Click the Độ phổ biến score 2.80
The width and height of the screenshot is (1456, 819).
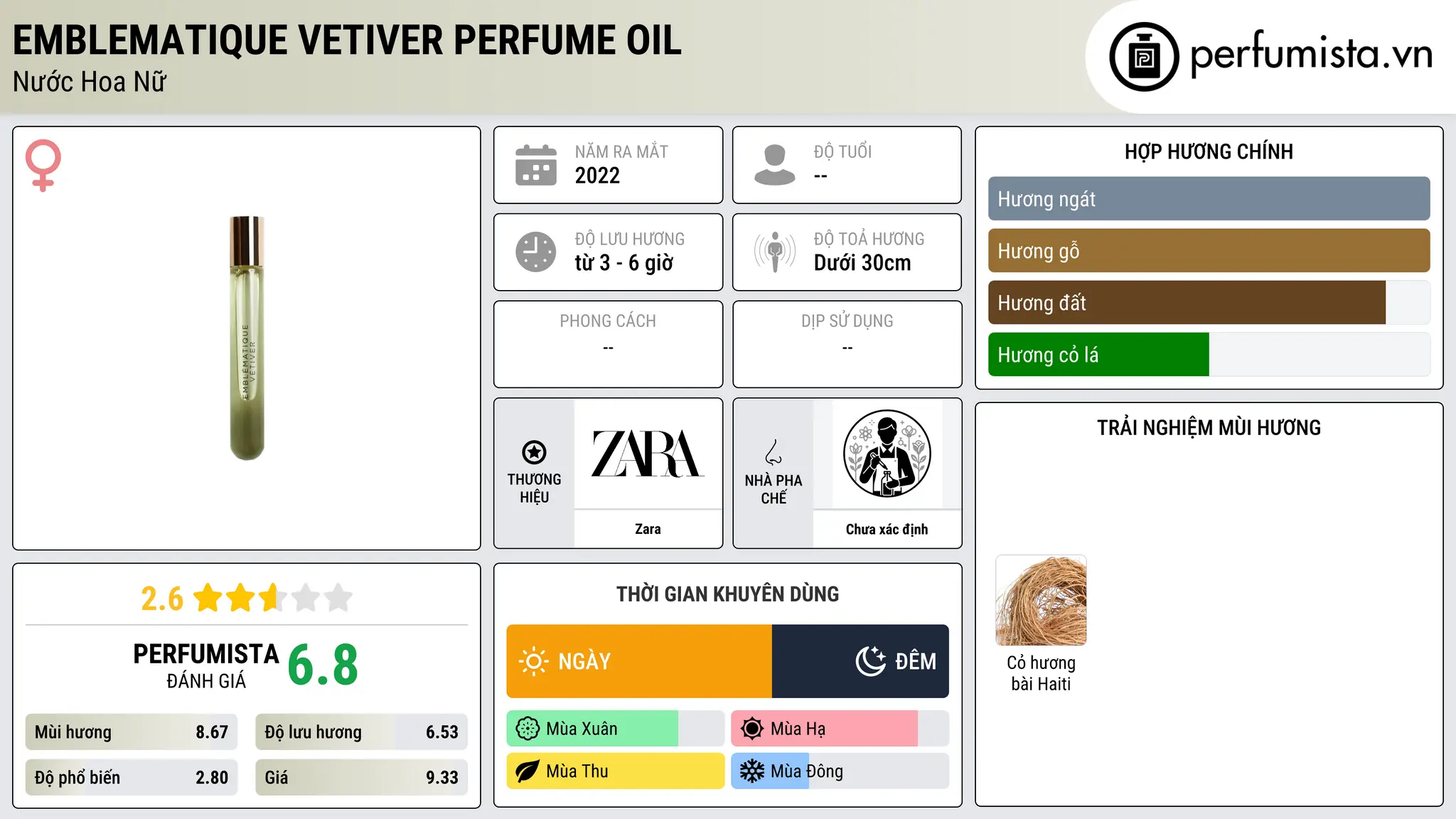click(x=212, y=778)
